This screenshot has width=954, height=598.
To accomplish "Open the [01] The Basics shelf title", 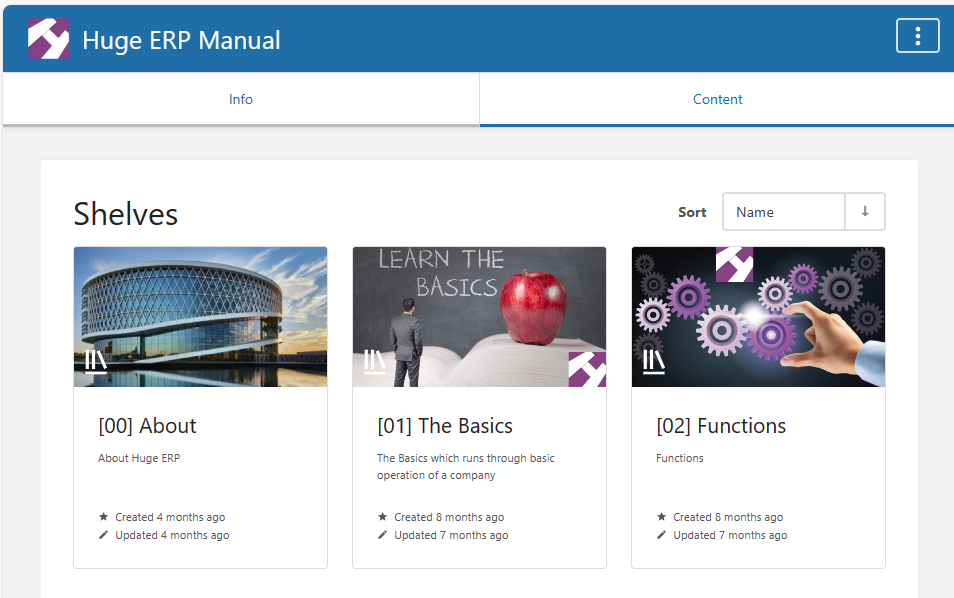I will coord(444,426).
